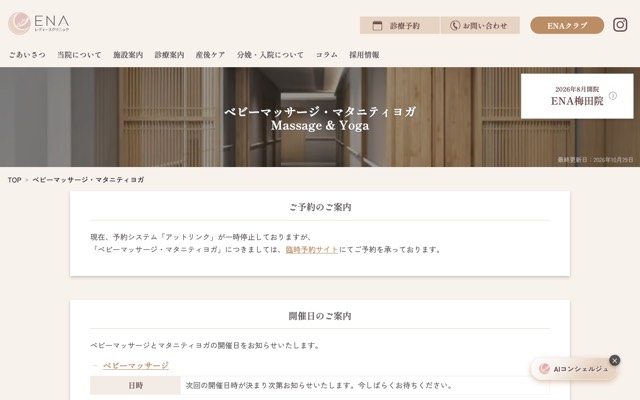Screen dimensions: 640x400
Task: Open the AIコンシェルジュ chat button
Action: pyautogui.click(x=573, y=369)
